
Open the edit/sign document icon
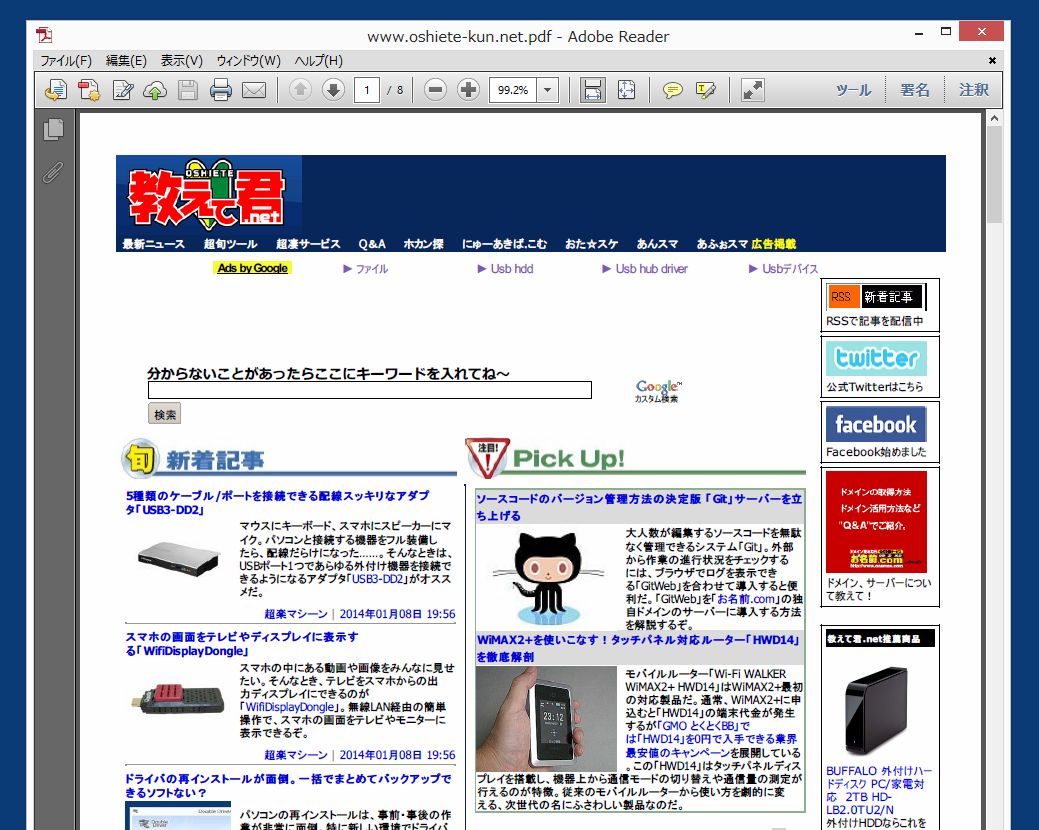[123, 89]
